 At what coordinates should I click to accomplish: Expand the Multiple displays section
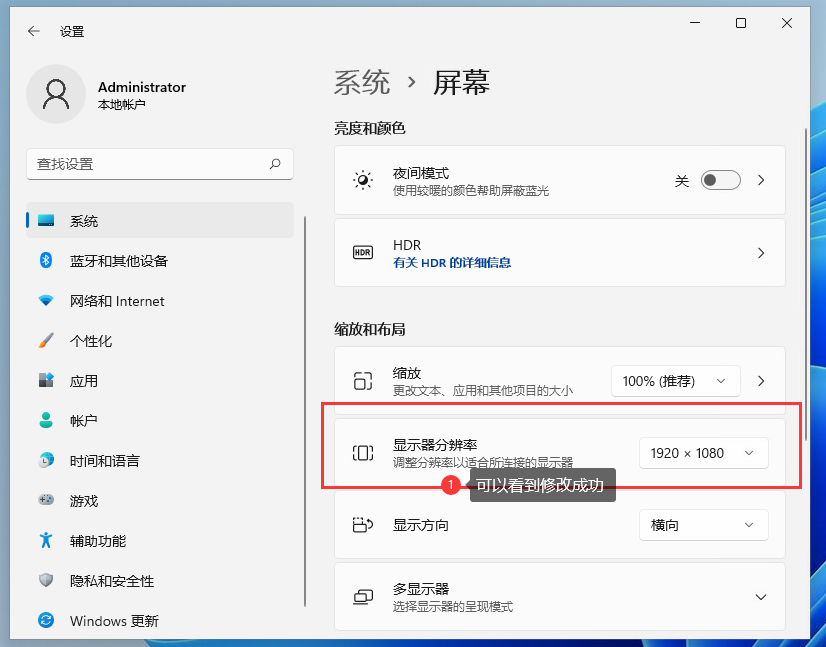coord(760,597)
